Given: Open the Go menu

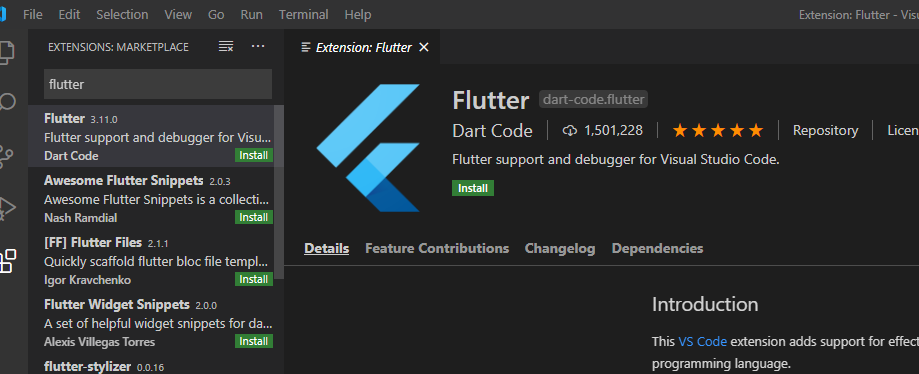Looking at the screenshot, I should coord(216,15).
